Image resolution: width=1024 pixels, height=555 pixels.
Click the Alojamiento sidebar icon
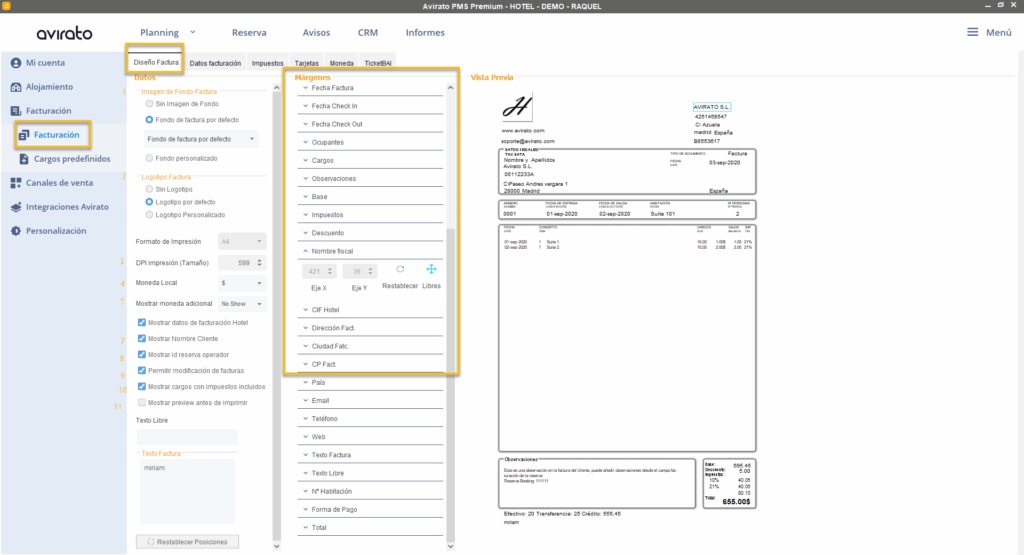[x=16, y=87]
